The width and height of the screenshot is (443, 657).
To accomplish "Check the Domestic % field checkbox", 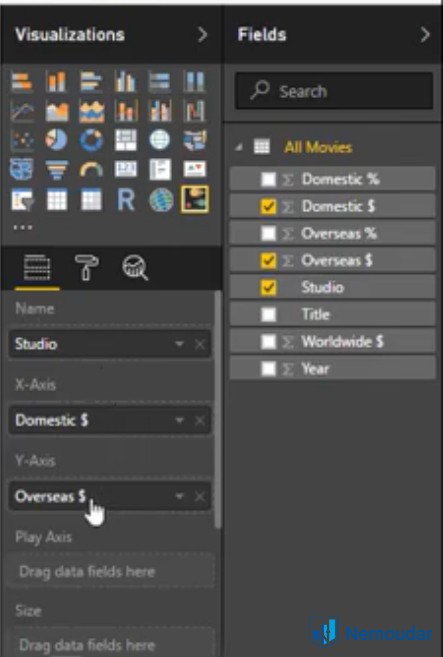I will click(x=268, y=179).
